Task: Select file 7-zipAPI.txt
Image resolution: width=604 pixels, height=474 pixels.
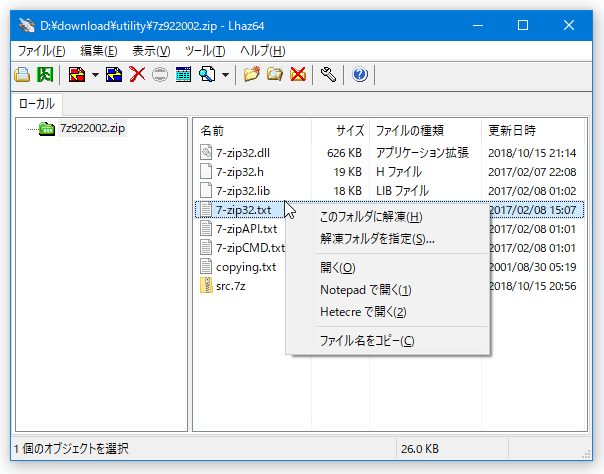Action: (x=246, y=229)
